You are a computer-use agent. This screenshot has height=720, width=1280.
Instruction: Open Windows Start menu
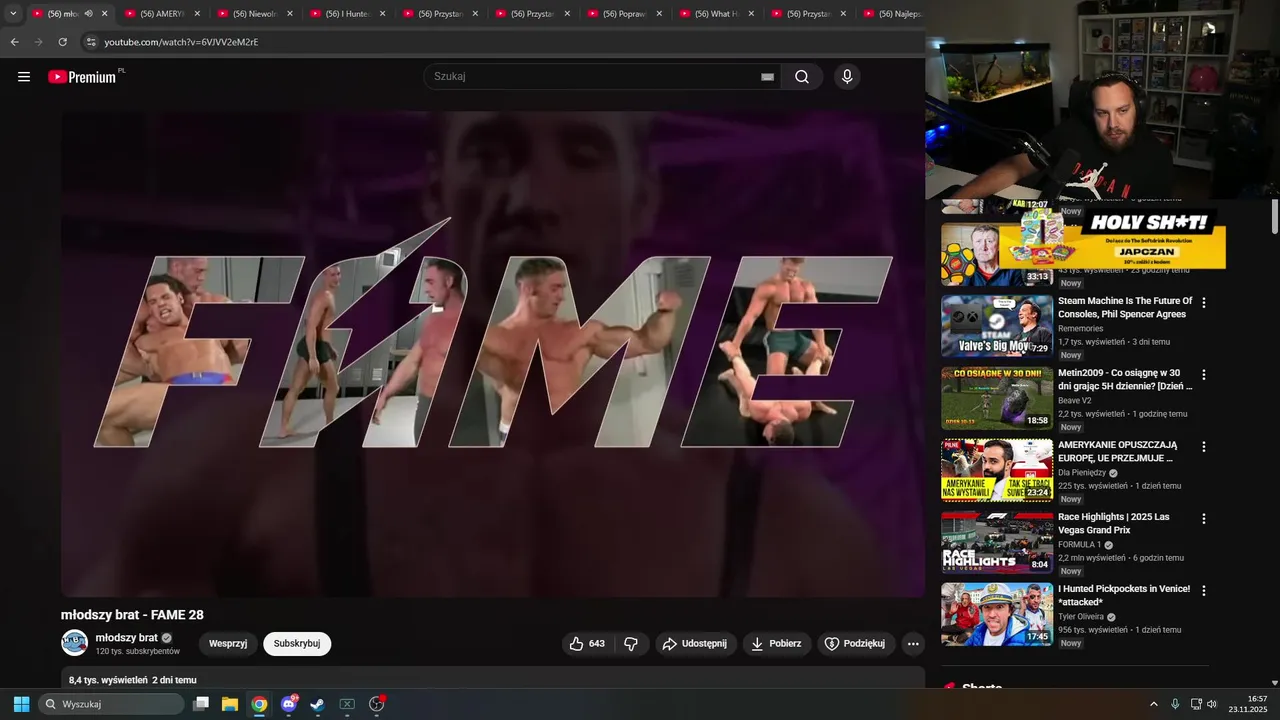tap(21, 704)
